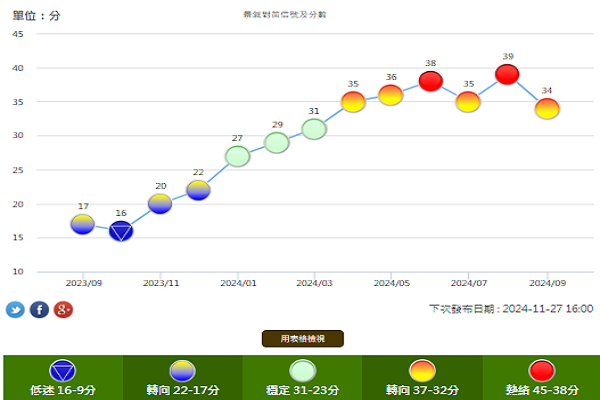Click the 轉向 22-17分 legend item
The image size is (600, 400).
click(181, 377)
